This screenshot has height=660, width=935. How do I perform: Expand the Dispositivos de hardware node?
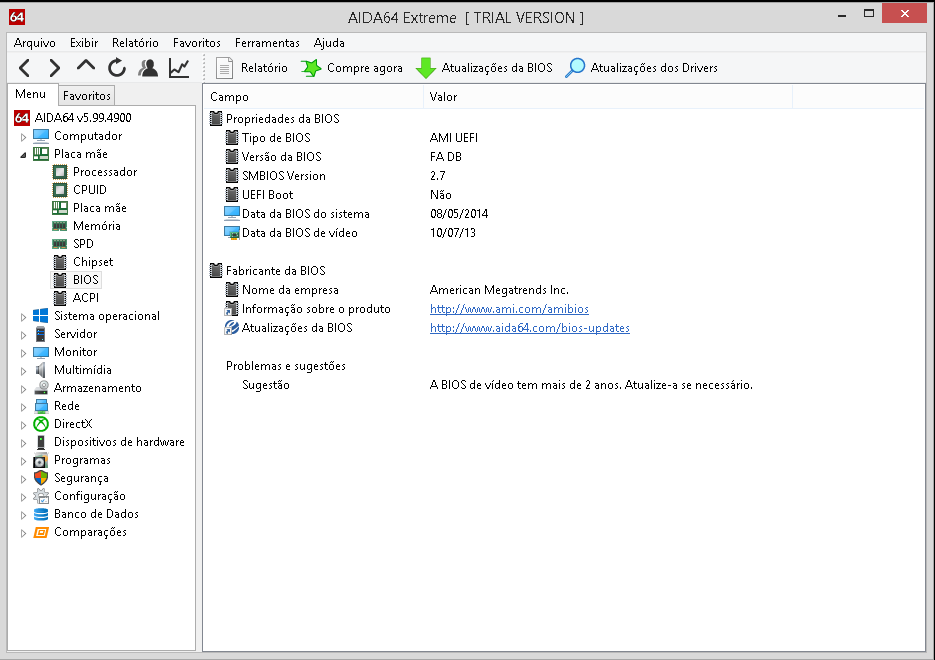click(23, 442)
